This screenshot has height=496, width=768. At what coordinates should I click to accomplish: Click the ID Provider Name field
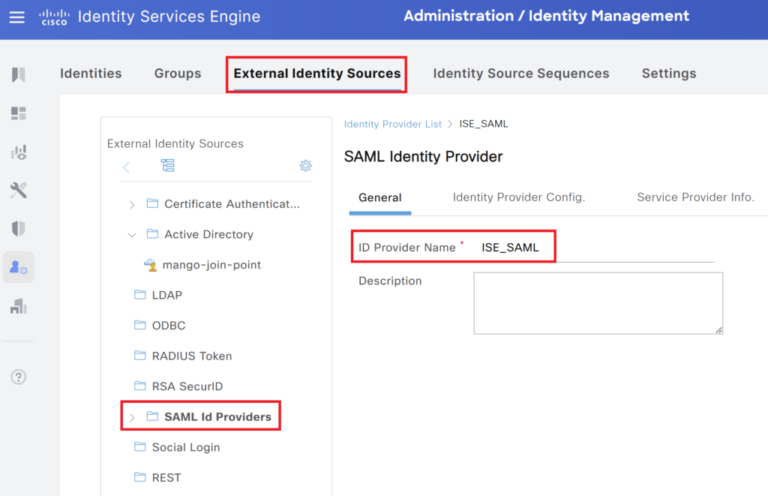595,248
